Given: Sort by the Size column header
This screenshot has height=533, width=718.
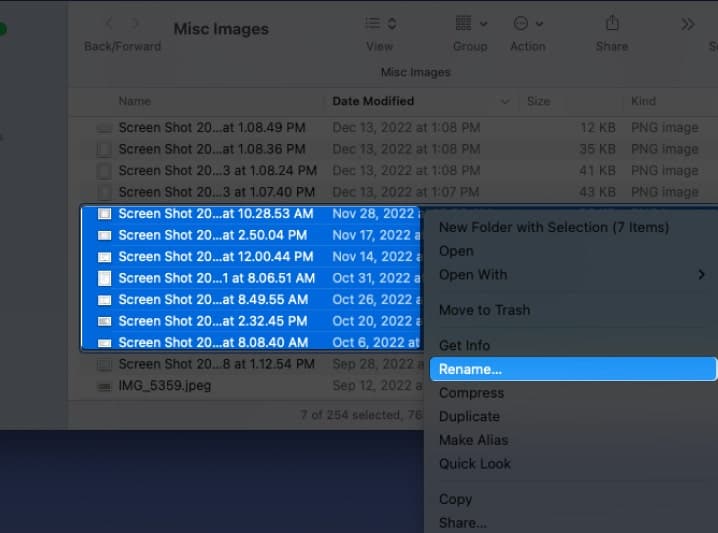Looking at the screenshot, I should point(538,101).
